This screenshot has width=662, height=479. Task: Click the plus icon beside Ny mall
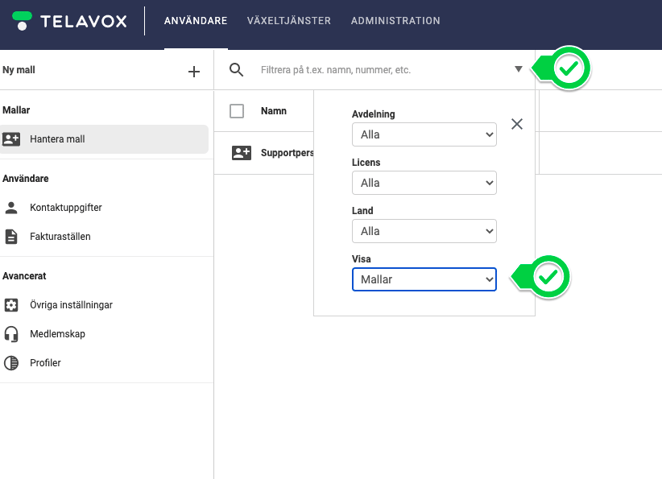coord(194,71)
